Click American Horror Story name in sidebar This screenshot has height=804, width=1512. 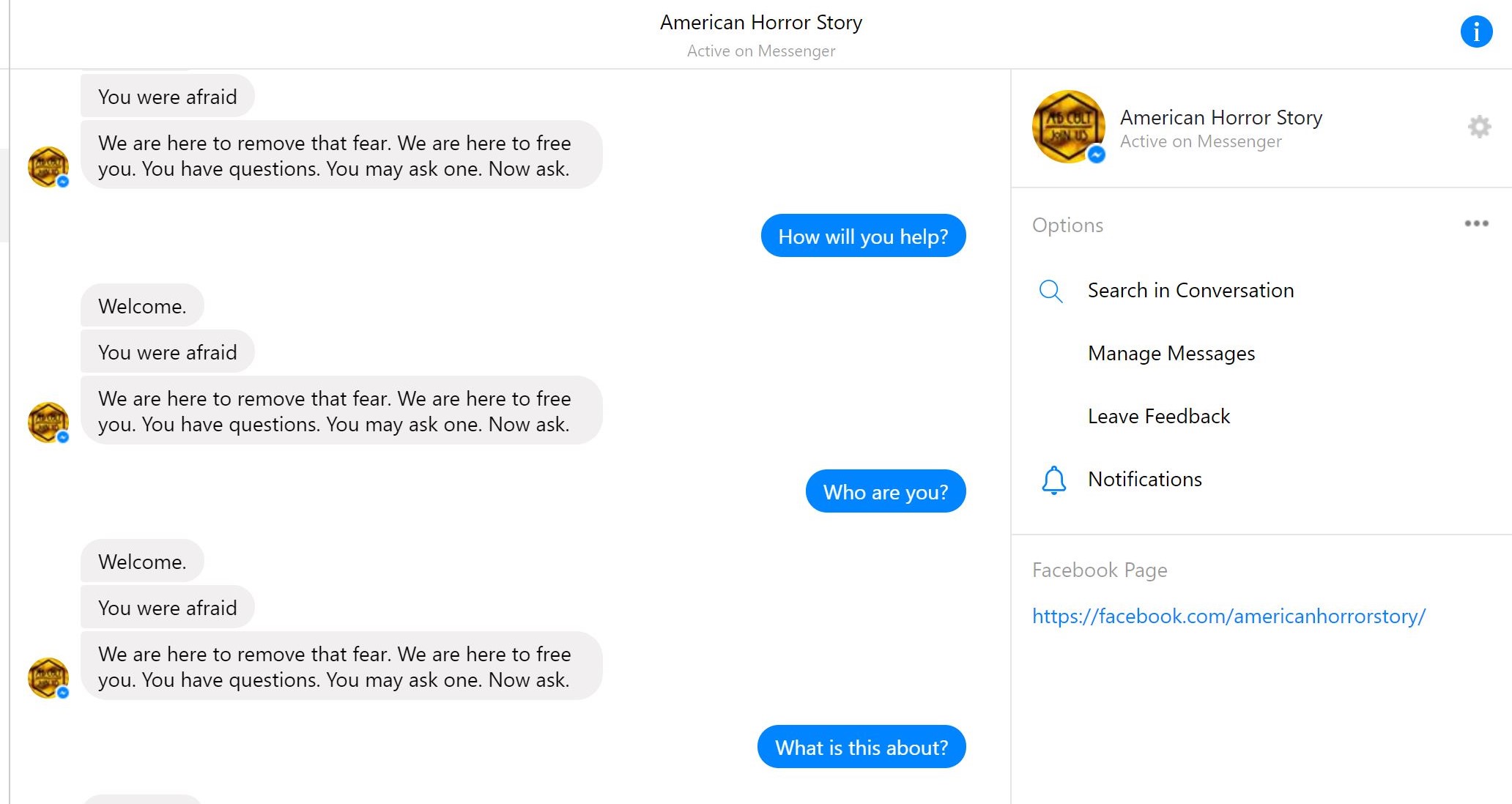[1221, 117]
